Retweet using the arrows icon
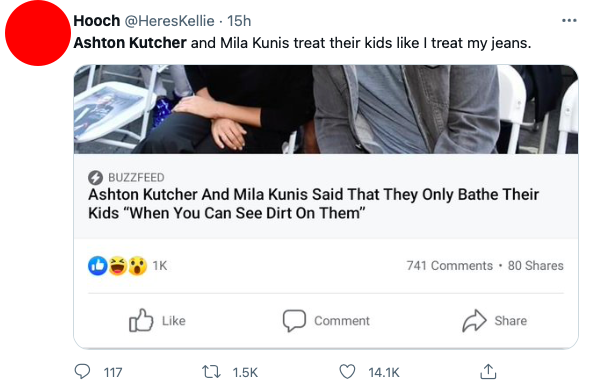This screenshot has height=390, width=594. click(x=211, y=372)
